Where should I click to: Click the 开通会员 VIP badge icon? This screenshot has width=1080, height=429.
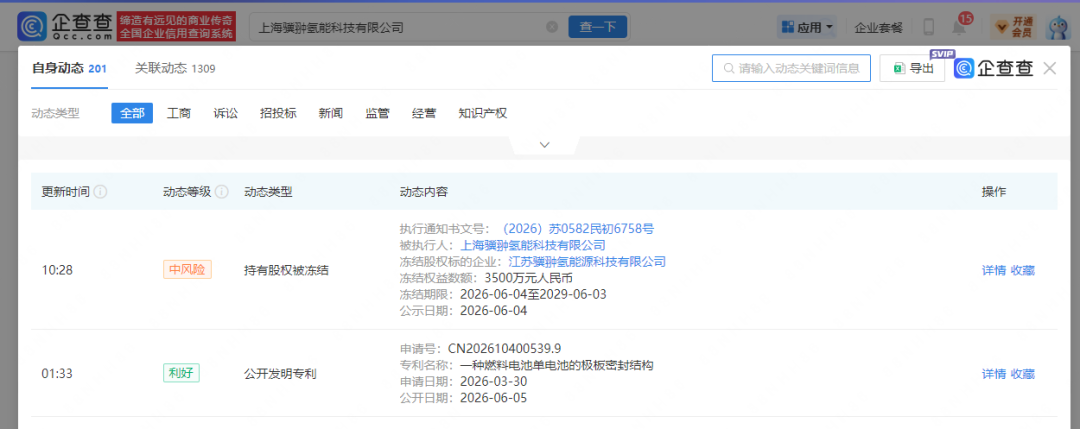(1015, 28)
